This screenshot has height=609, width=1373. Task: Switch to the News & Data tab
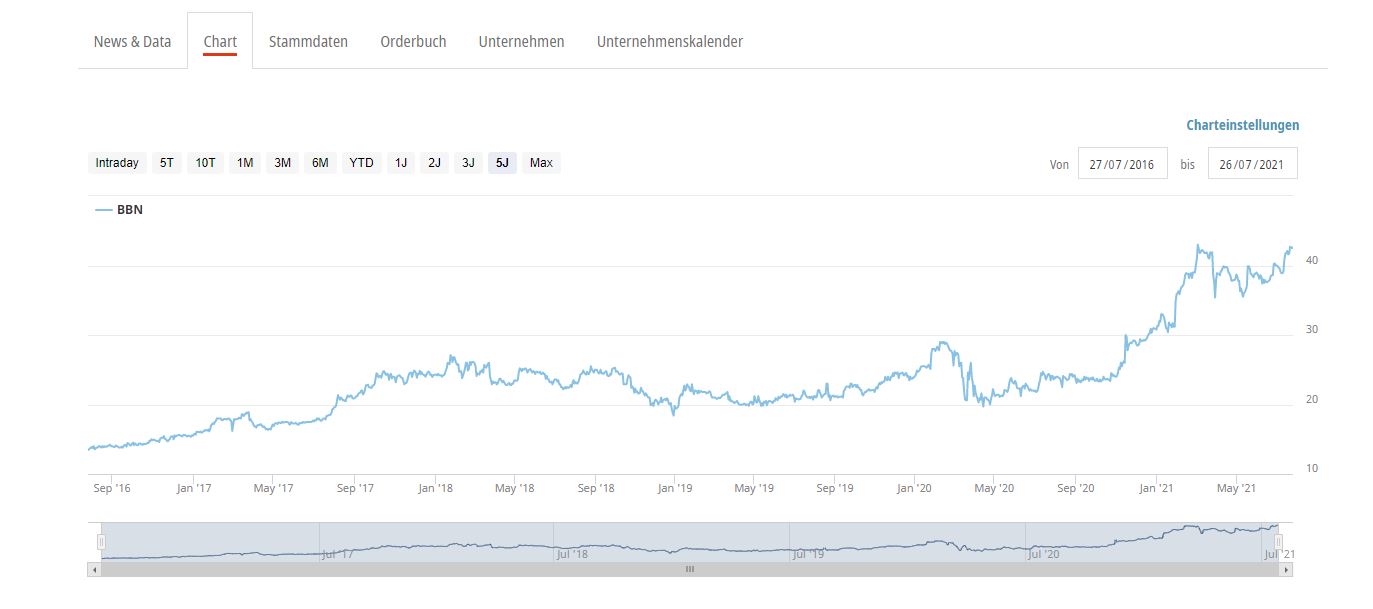[x=132, y=42]
